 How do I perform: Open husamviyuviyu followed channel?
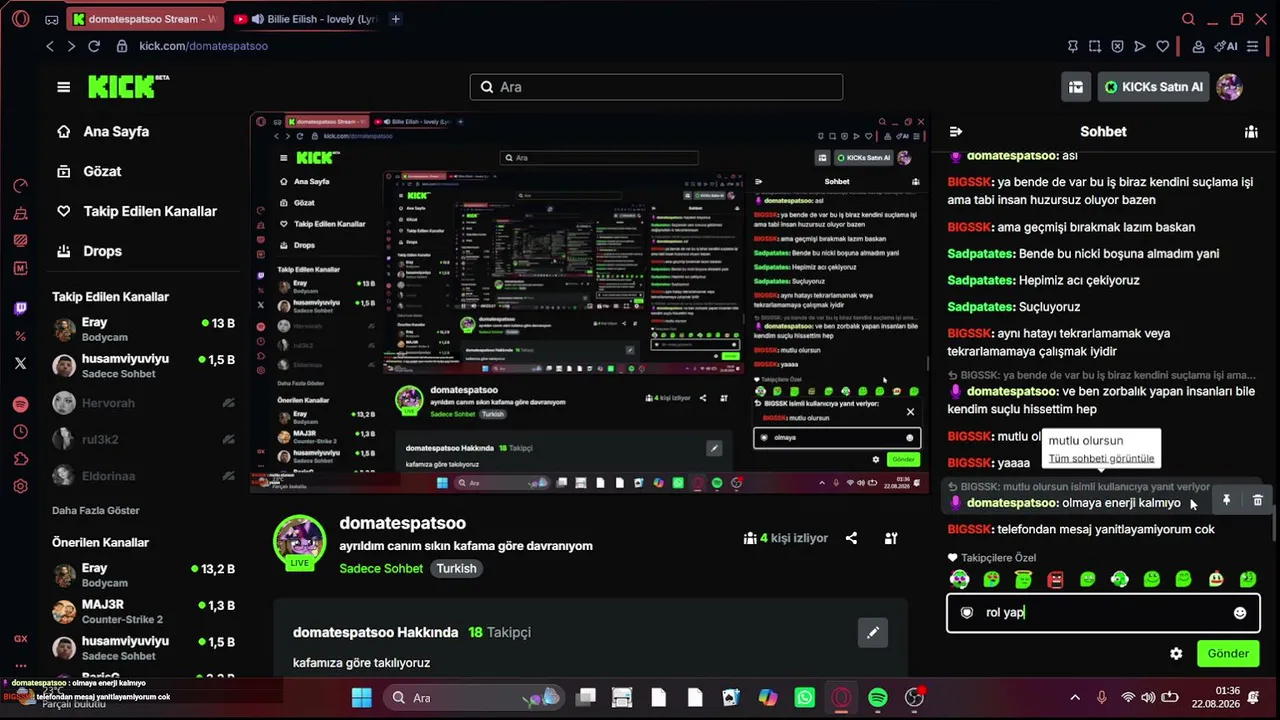click(x=144, y=366)
